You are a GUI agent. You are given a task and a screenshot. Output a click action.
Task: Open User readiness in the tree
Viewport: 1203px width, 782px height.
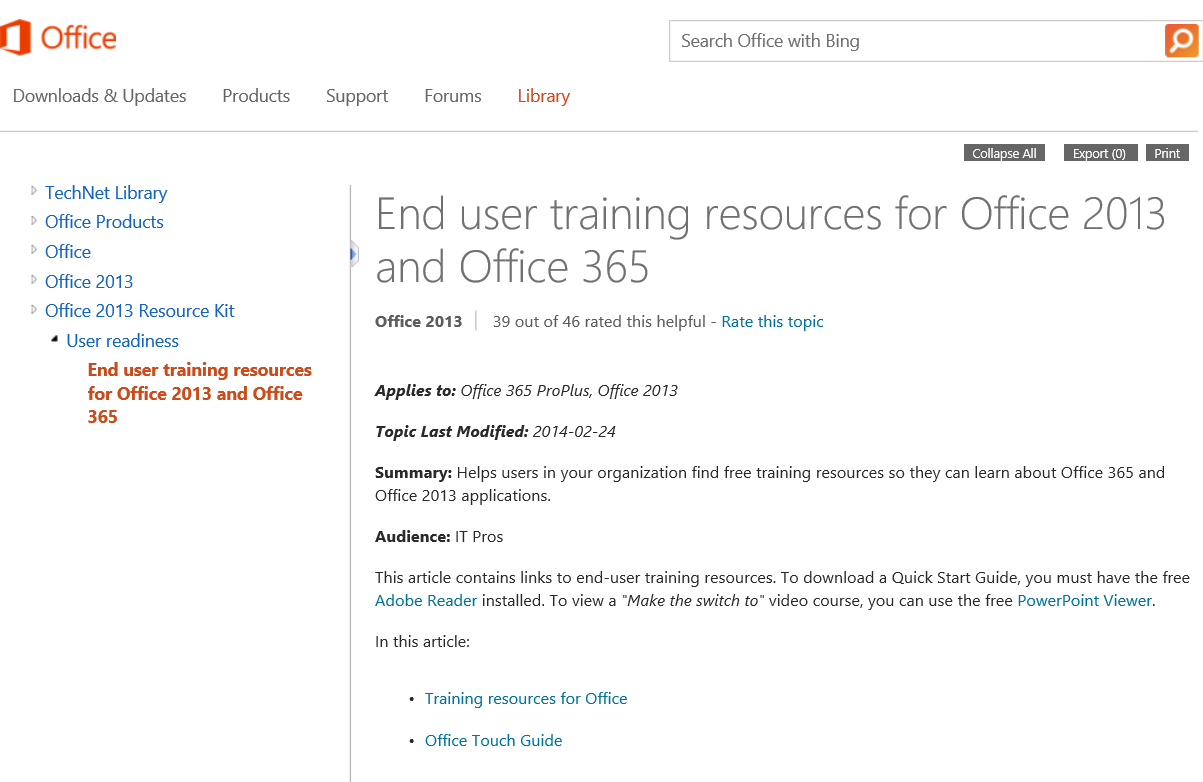pos(122,341)
